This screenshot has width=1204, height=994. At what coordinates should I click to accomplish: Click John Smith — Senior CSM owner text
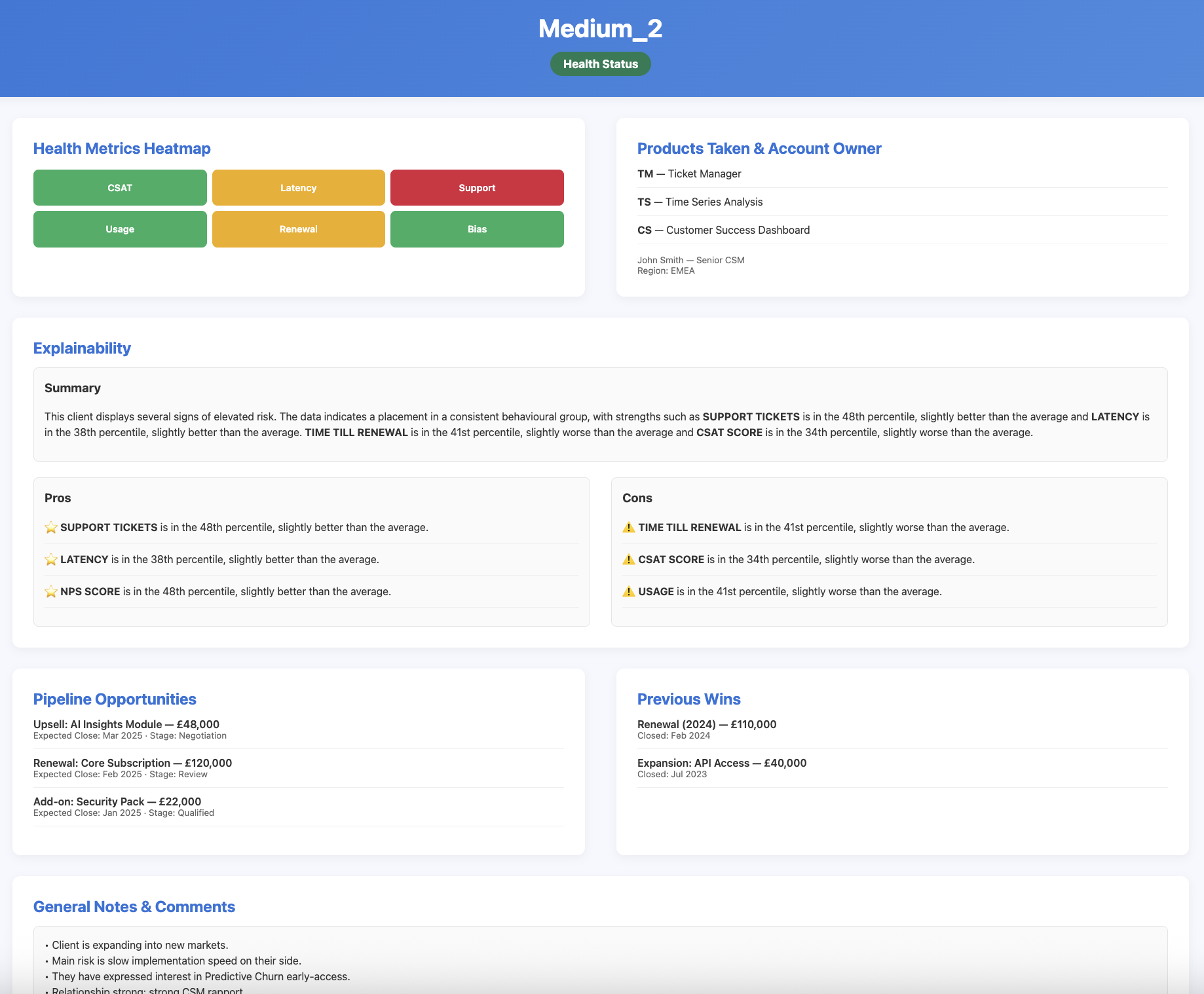[690, 260]
